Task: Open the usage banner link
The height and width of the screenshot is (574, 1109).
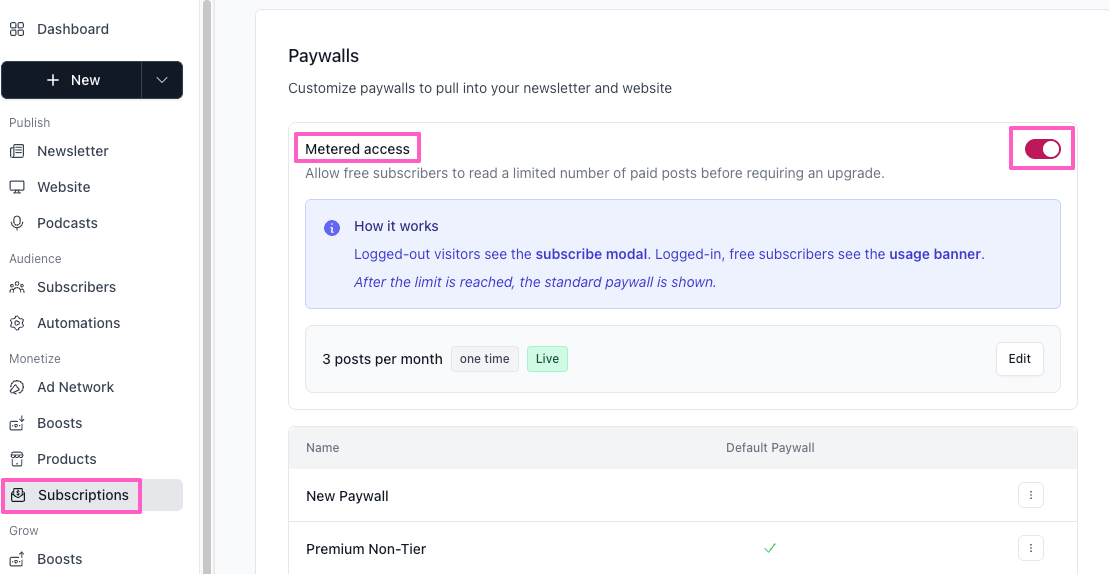Action: (x=934, y=254)
